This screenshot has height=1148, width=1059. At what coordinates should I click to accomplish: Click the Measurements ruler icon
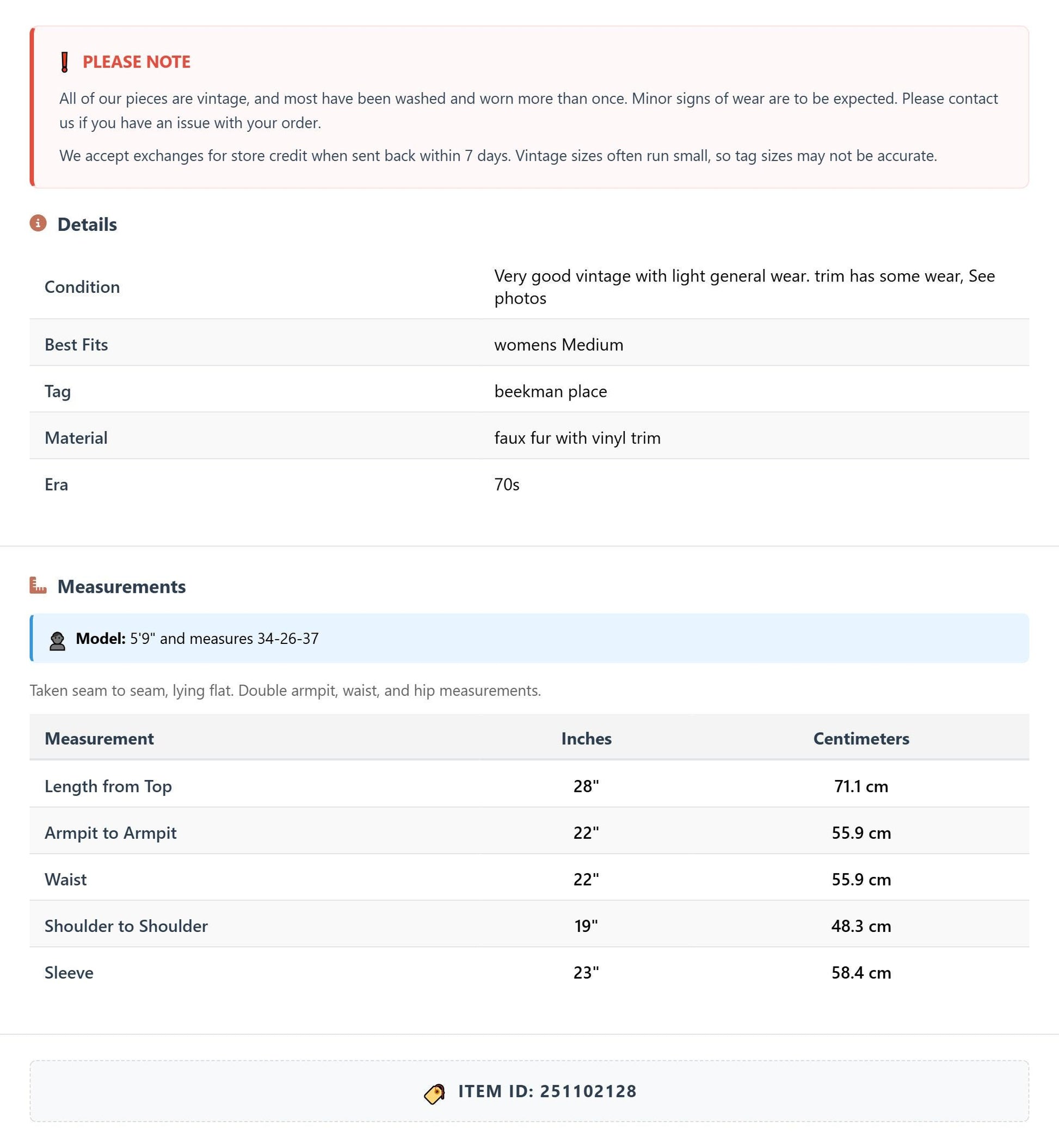(38, 585)
